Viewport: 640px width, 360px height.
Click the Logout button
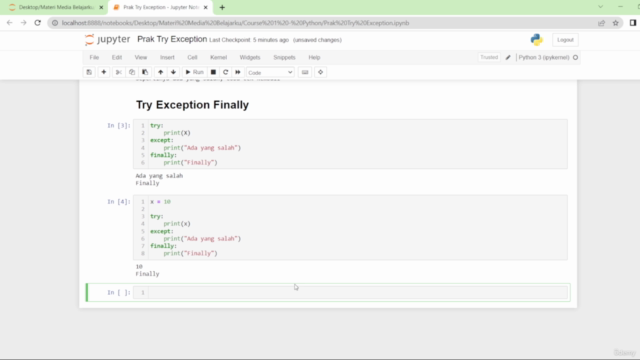coord(565,40)
